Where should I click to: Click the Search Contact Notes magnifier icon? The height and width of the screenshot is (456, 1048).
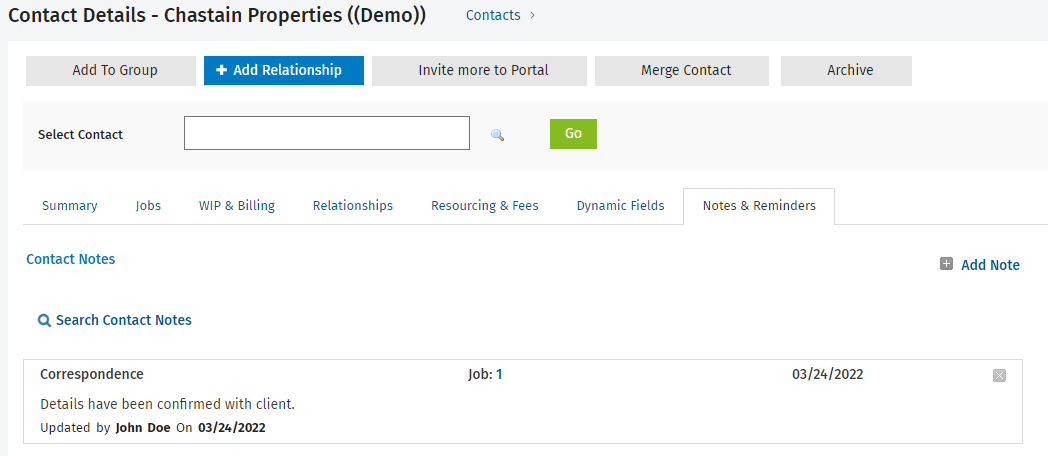coord(44,321)
